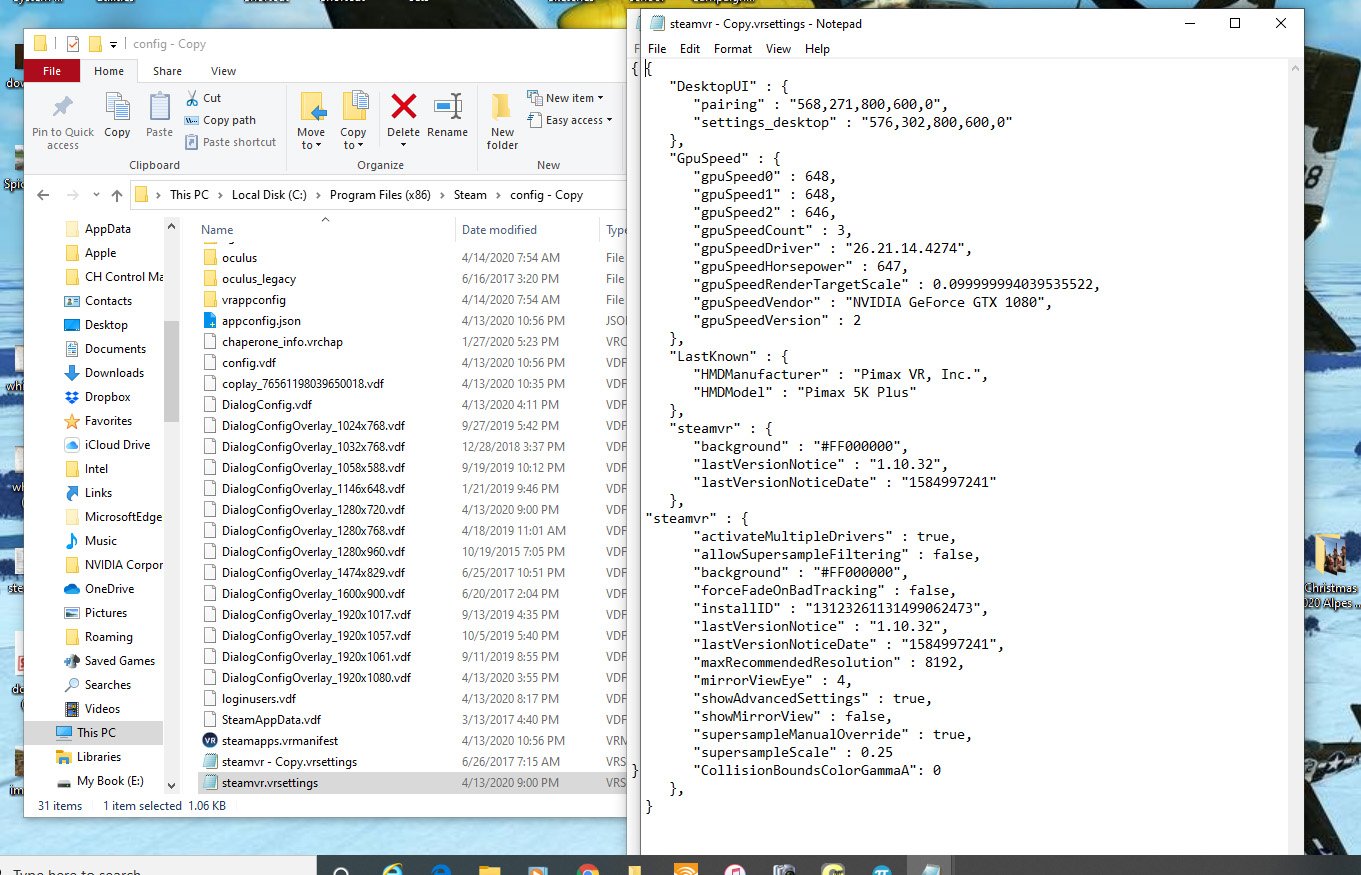Click the steamapps.vrmanifest VR icon
The width and height of the screenshot is (1361, 875).
click(209, 741)
